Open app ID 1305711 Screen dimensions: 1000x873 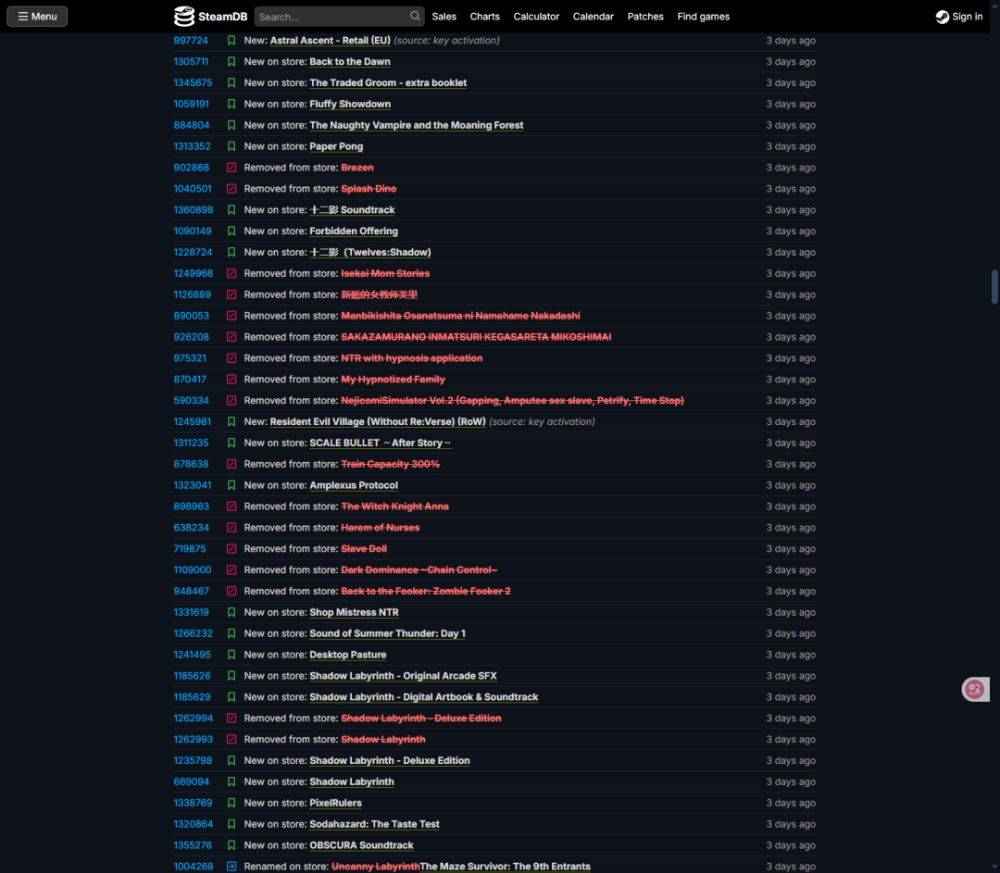pyautogui.click(x=191, y=62)
